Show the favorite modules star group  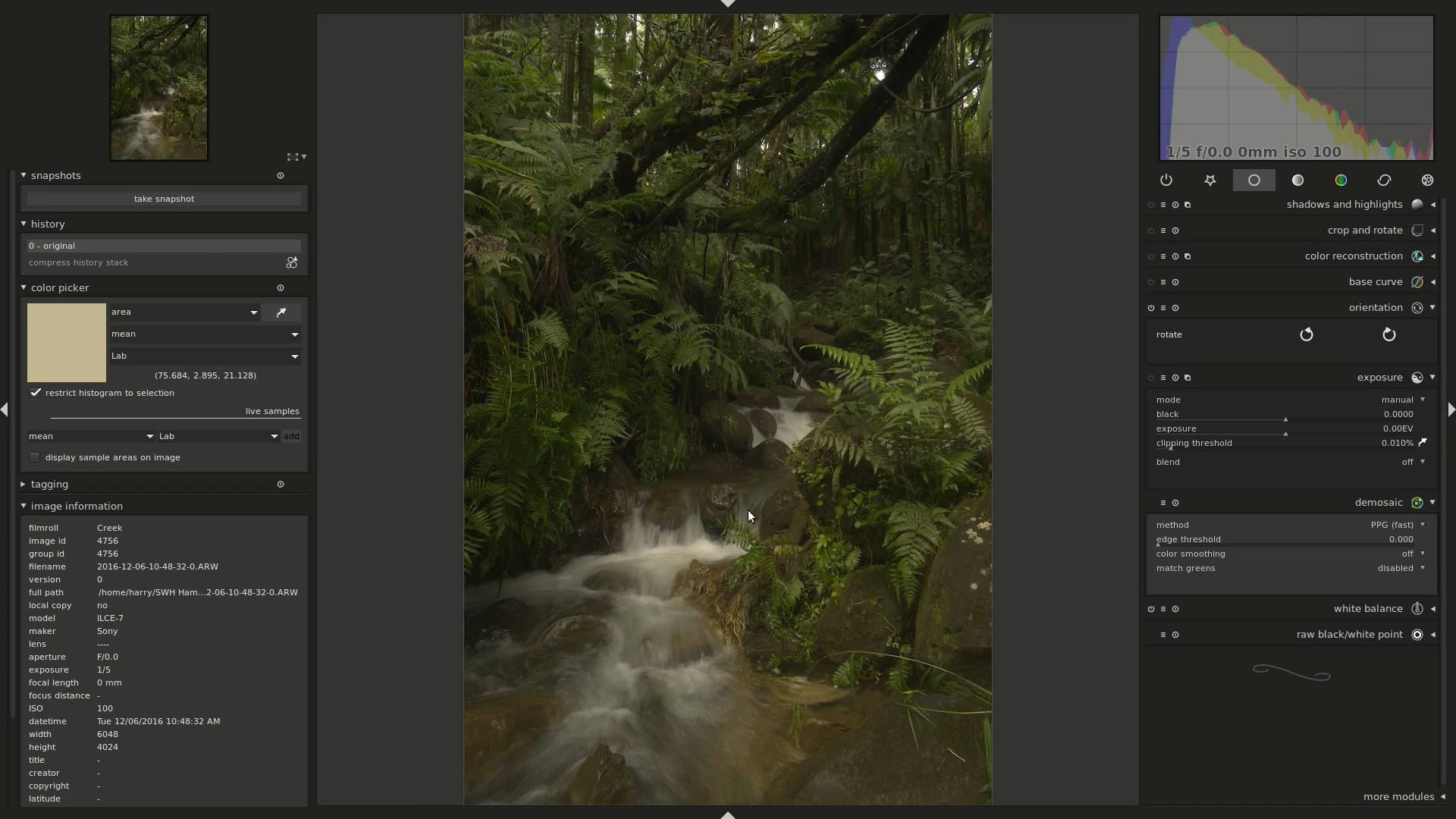click(x=1210, y=180)
